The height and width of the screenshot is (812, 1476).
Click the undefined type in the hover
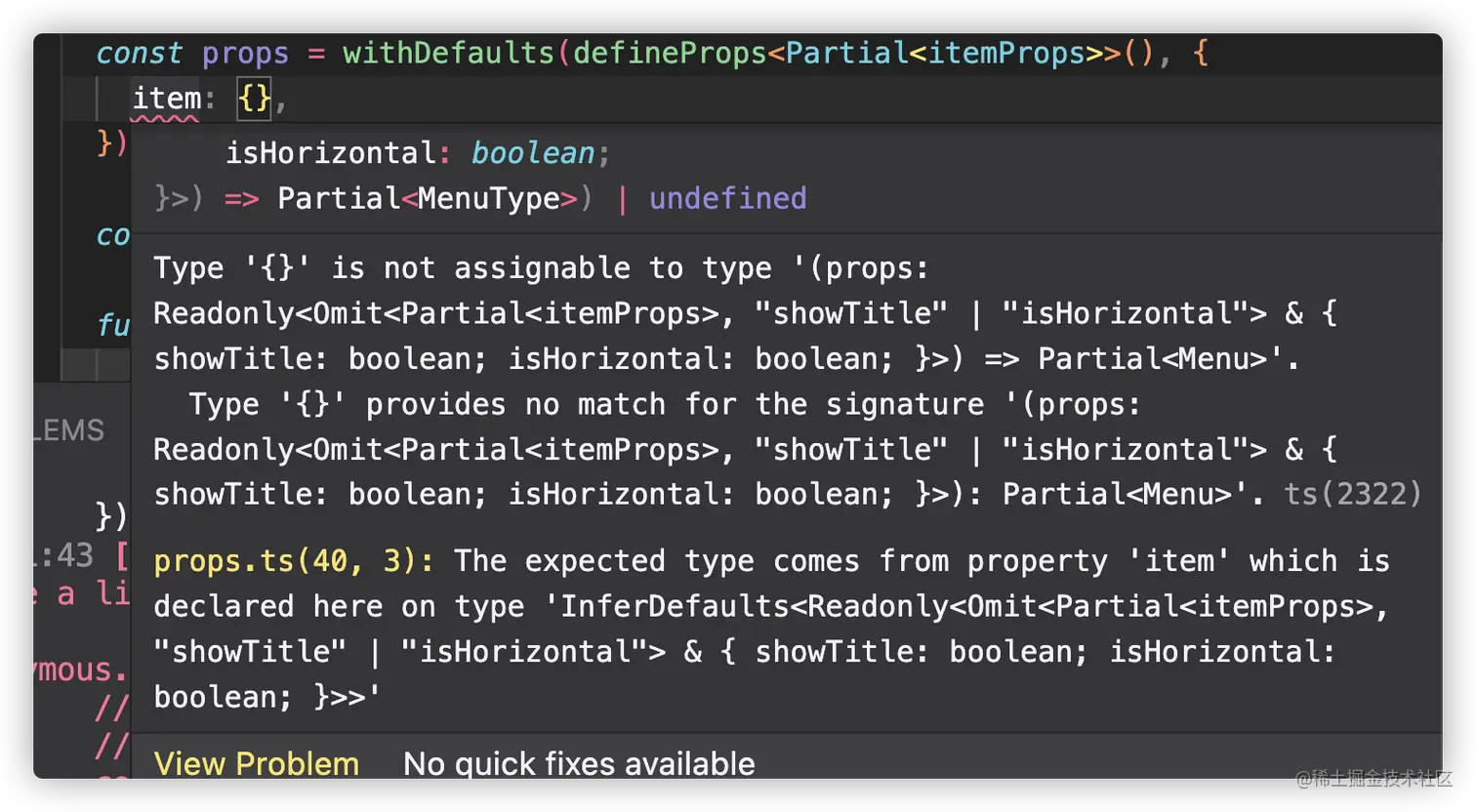[727, 198]
